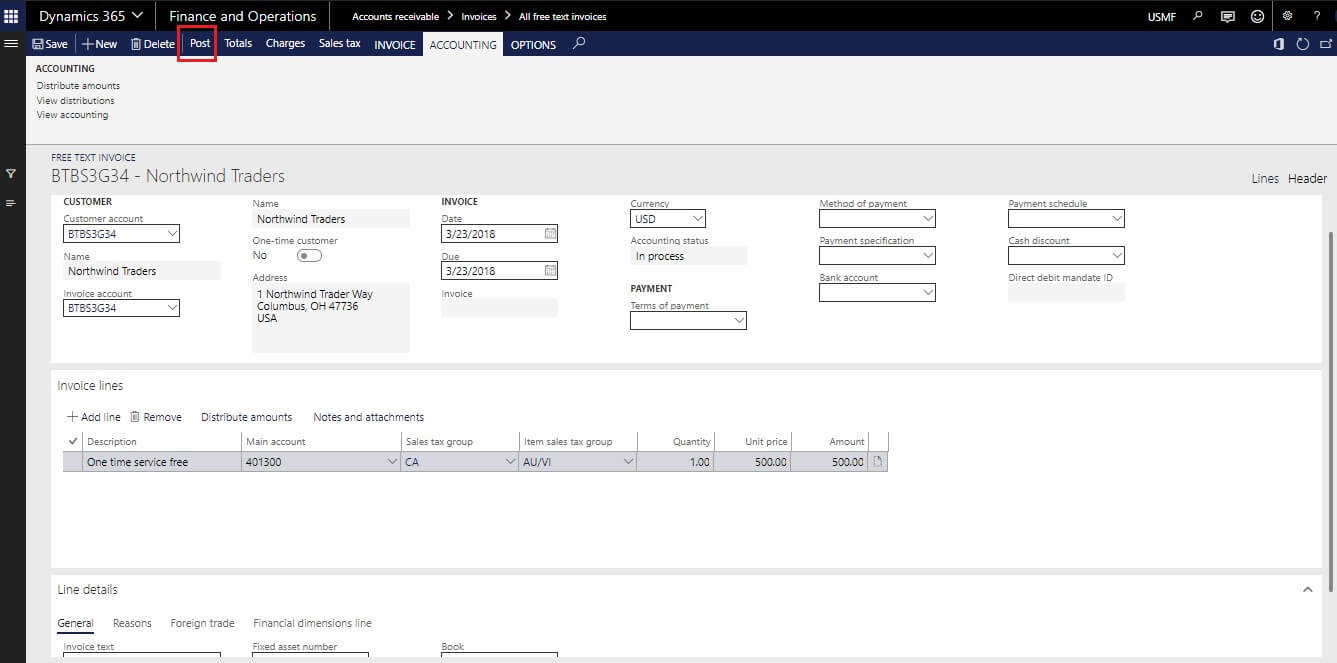Open the Currency dropdown showing USD
Image resolution: width=1337 pixels, height=663 pixels.
(698, 219)
